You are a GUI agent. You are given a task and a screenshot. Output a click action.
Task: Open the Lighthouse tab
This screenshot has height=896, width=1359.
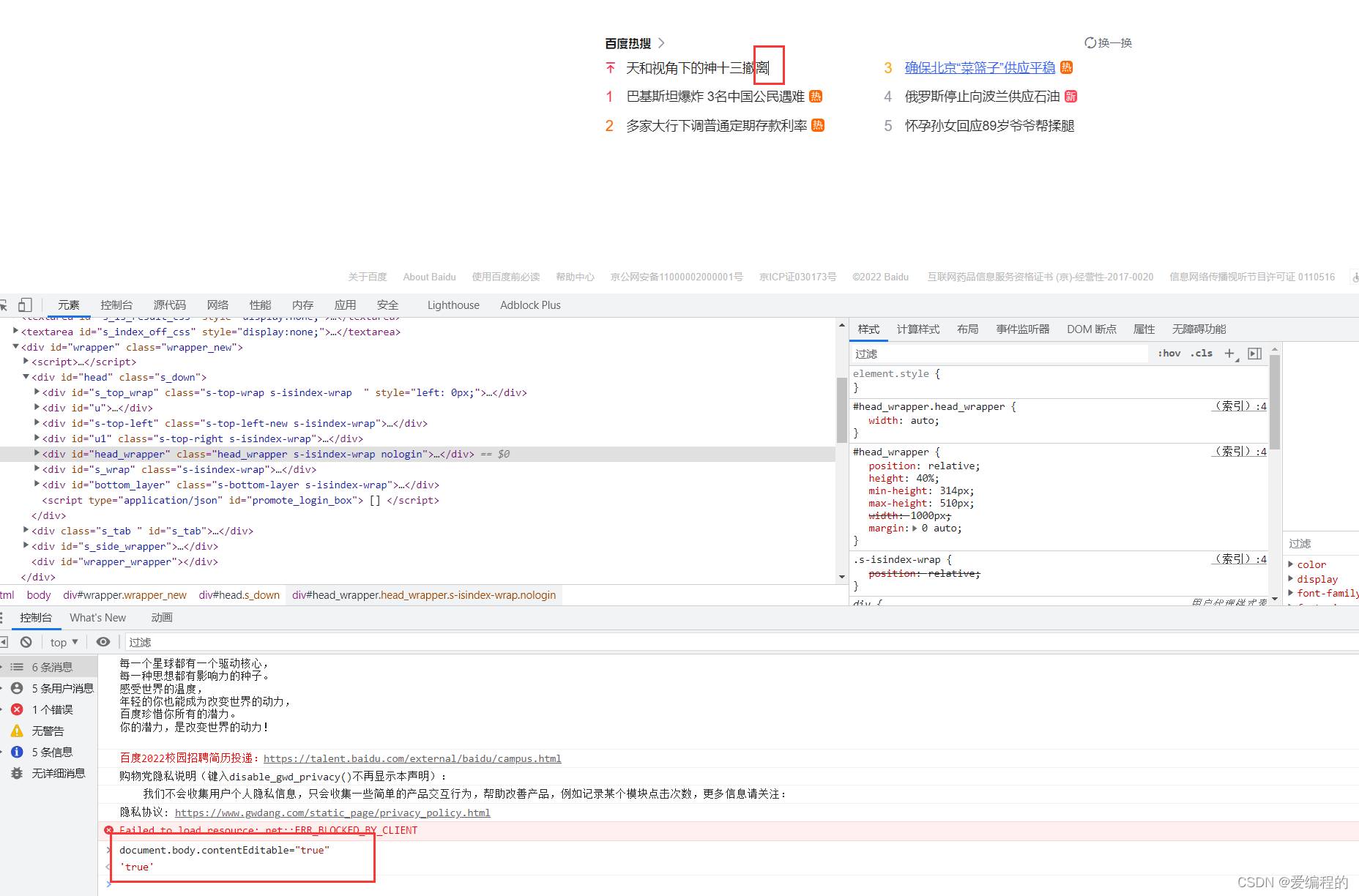453,305
